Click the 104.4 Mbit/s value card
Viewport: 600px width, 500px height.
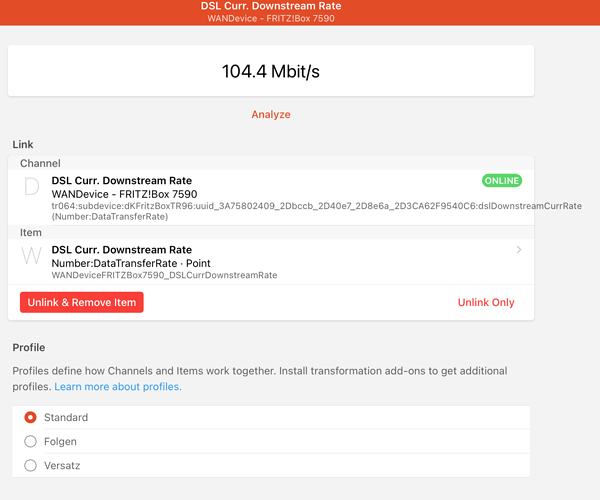pos(271,71)
